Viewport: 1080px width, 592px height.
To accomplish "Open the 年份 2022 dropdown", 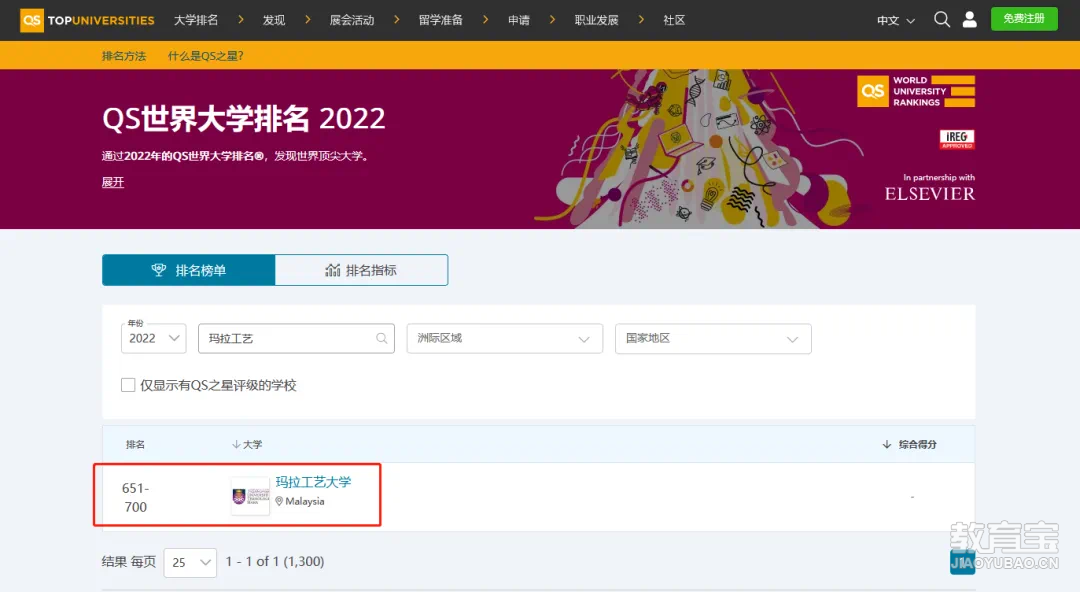I will tap(154, 338).
